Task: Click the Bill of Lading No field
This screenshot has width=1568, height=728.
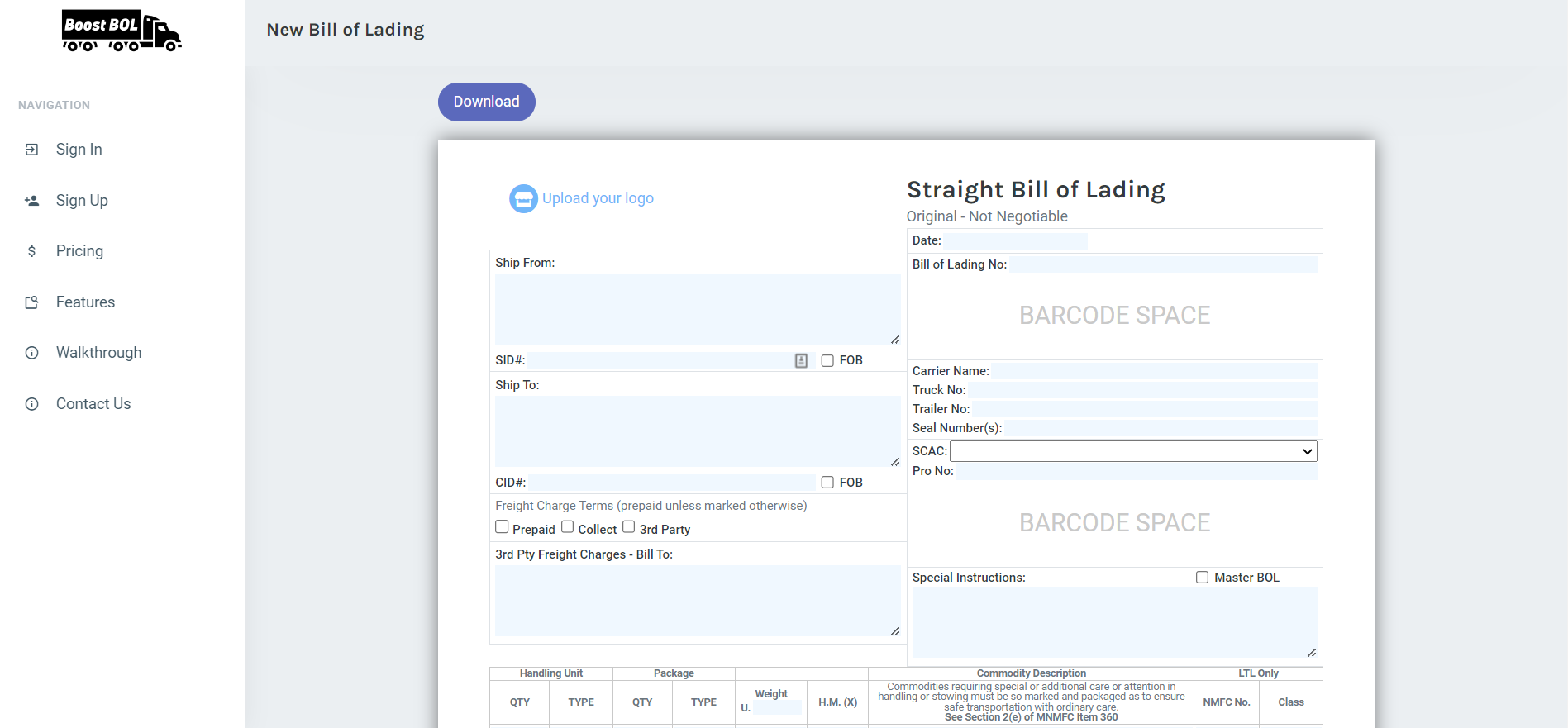Action: click(1163, 264)
